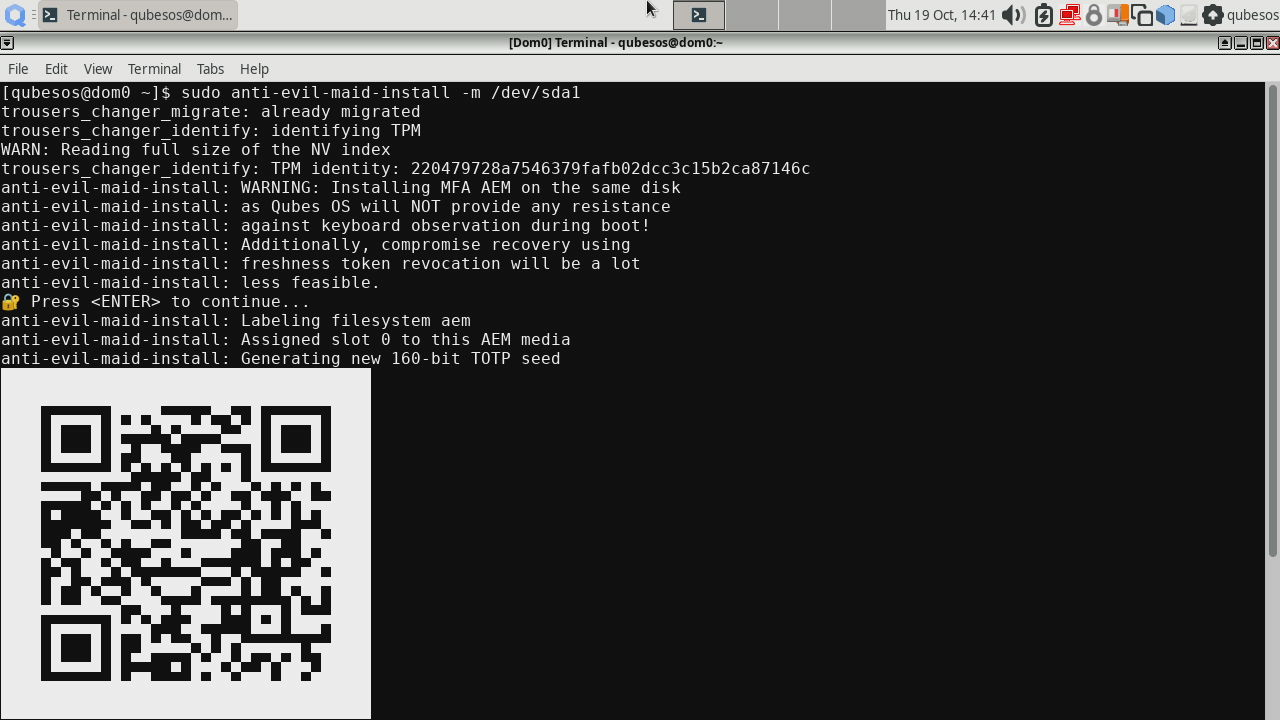Close the Dom0 Terminal window
The height and width of the screenshot is (720, 1280).
point(1272,42)
